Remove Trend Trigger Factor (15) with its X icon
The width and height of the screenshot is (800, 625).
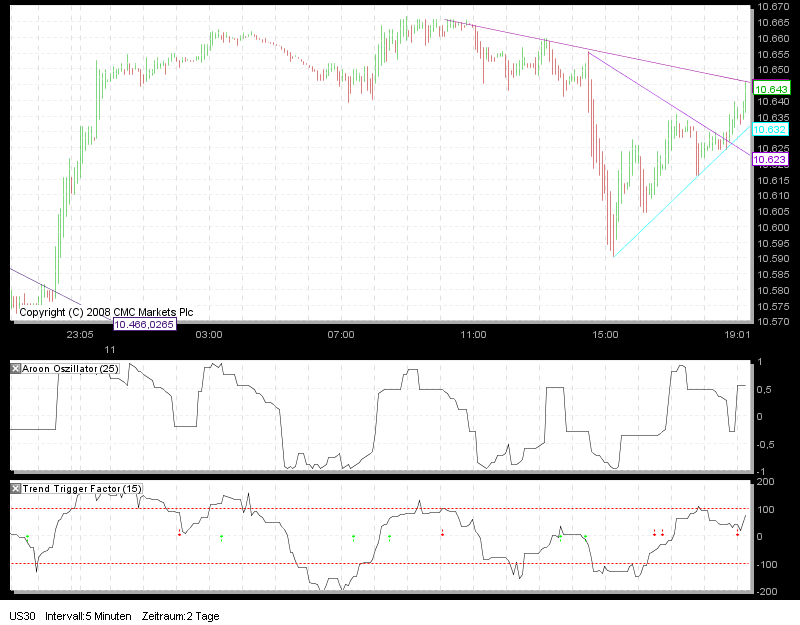coord(14,490)
